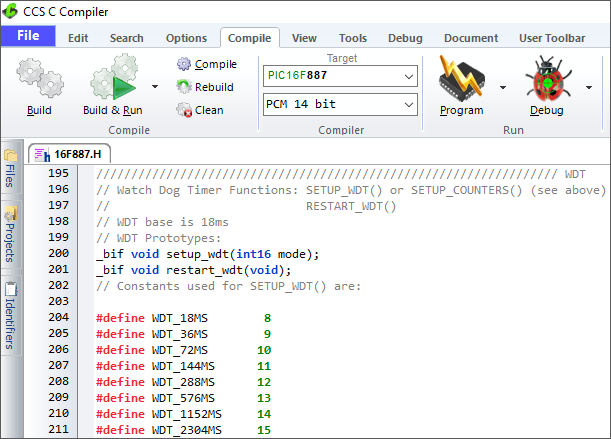Click the WDT_2304MS define name

(187, 430)
